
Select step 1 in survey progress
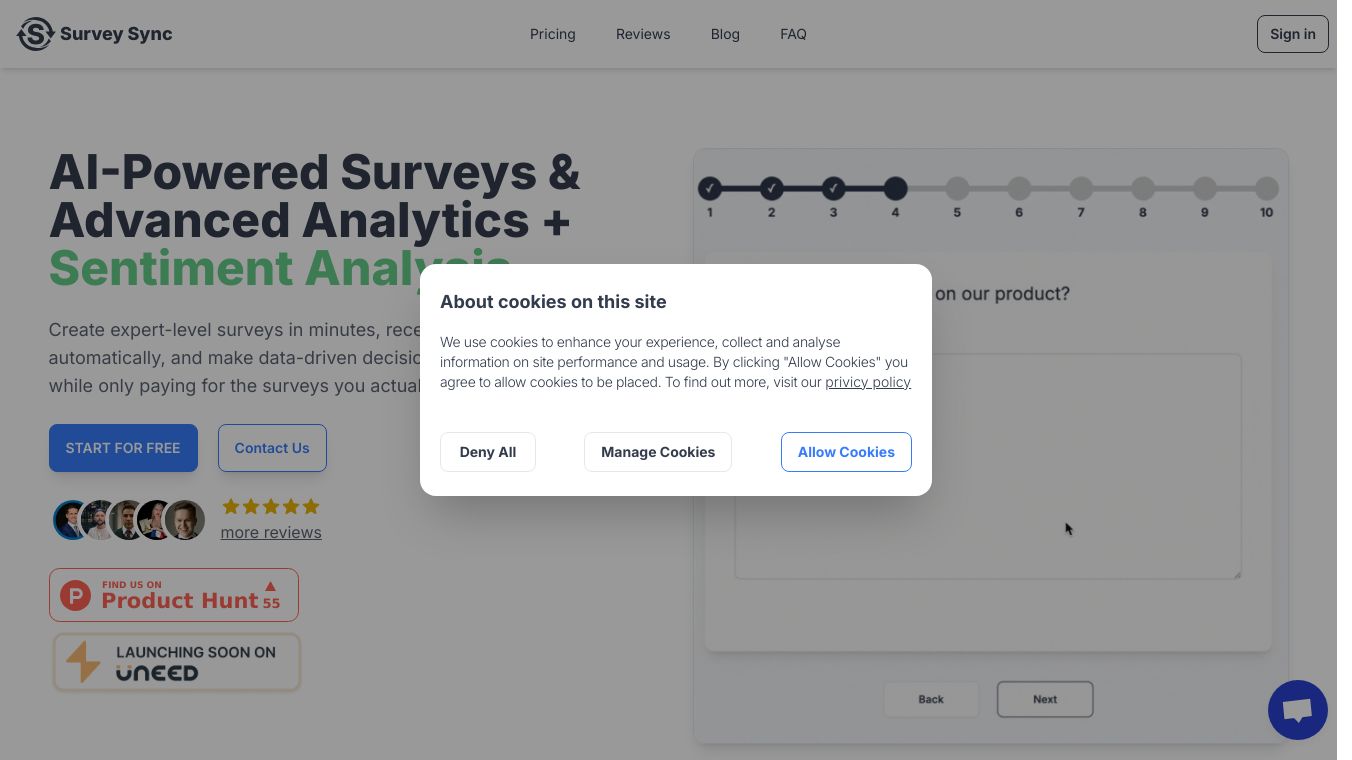(x=710, y=188)
